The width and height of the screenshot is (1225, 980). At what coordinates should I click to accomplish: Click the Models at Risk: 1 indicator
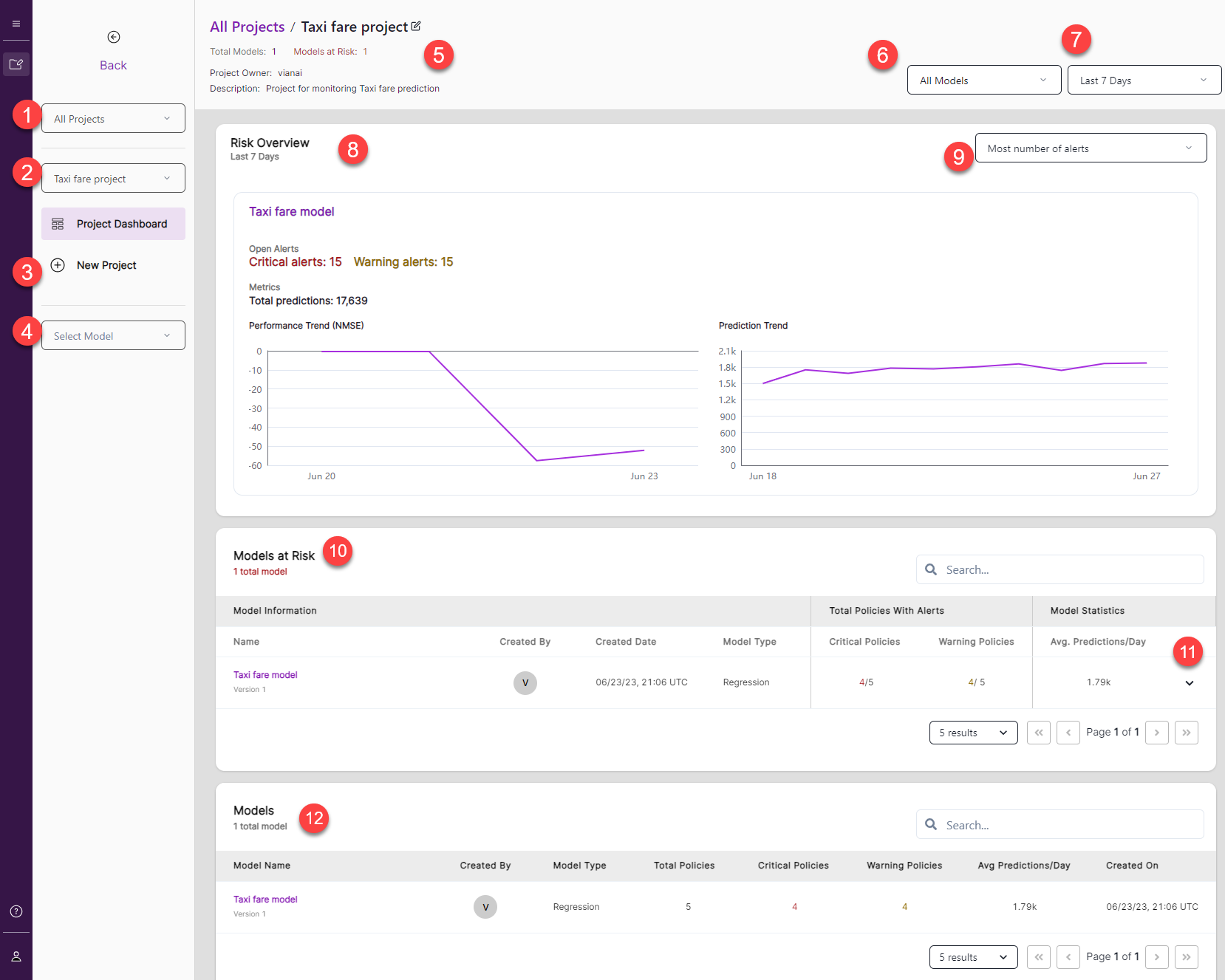click(x=330, y=52)
